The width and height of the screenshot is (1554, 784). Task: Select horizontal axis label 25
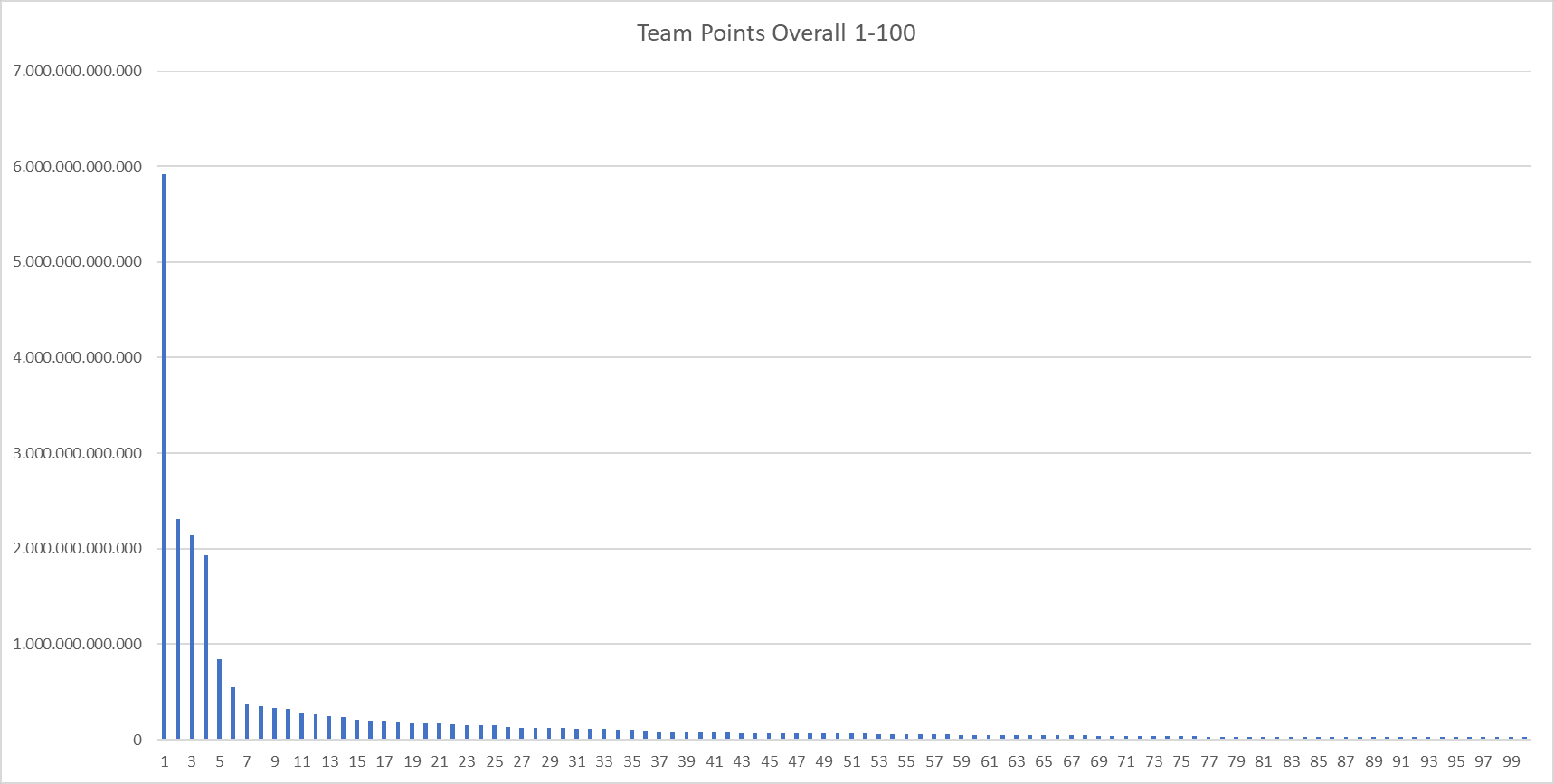point(495,761)
